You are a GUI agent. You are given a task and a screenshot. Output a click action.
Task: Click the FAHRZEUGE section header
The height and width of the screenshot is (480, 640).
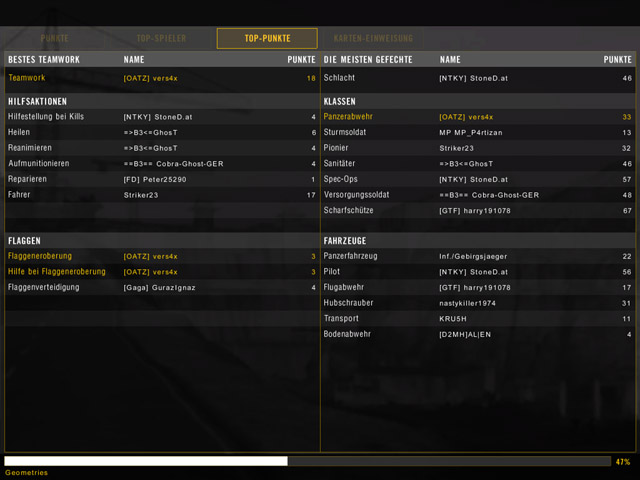[347, 241]
